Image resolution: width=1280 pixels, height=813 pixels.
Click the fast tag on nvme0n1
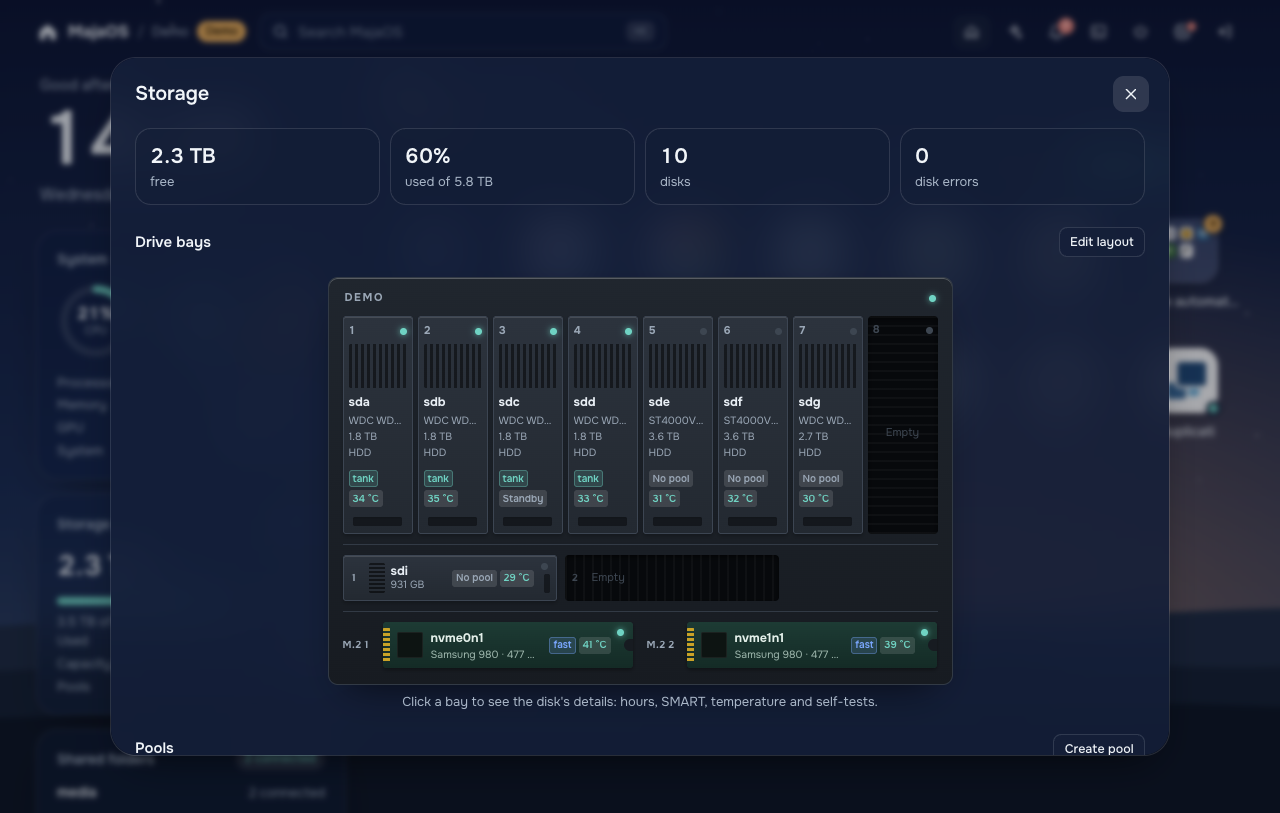(x=563, y=645)
